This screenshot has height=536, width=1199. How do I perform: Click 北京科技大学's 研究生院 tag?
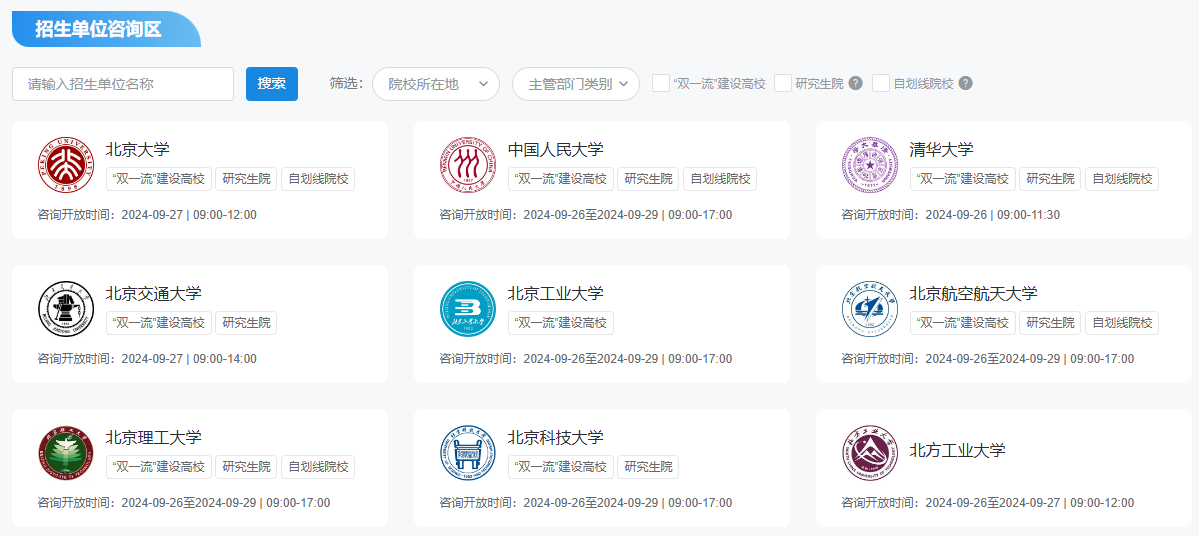(648, 466)
